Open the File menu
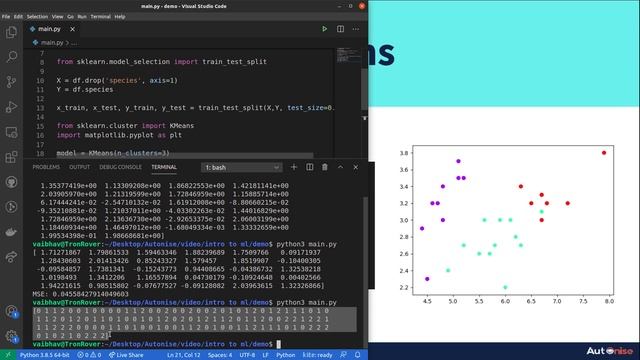The height and width of the screenshot is (360, 640). coord(6,17)
